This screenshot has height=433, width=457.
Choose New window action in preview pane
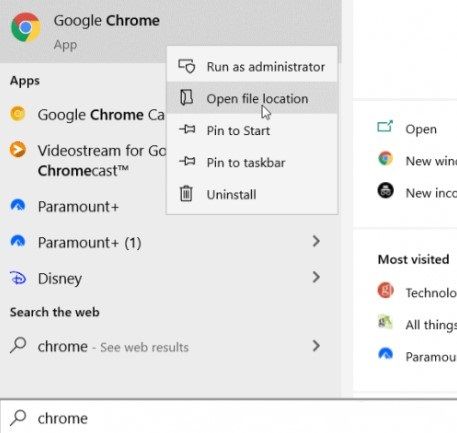(431, 161)
